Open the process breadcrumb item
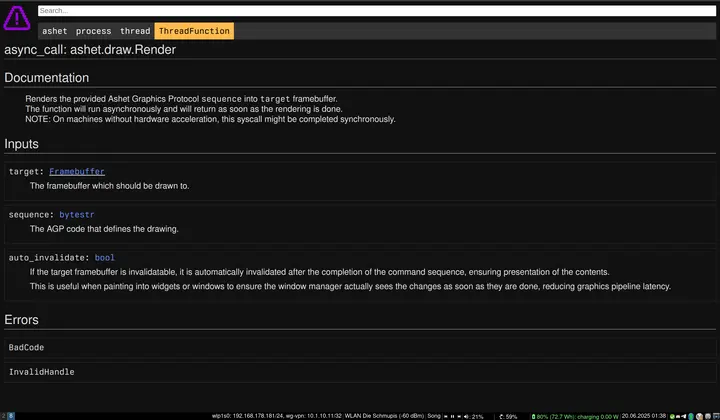The height and width of the screenshot is (420, 720). 93,31
